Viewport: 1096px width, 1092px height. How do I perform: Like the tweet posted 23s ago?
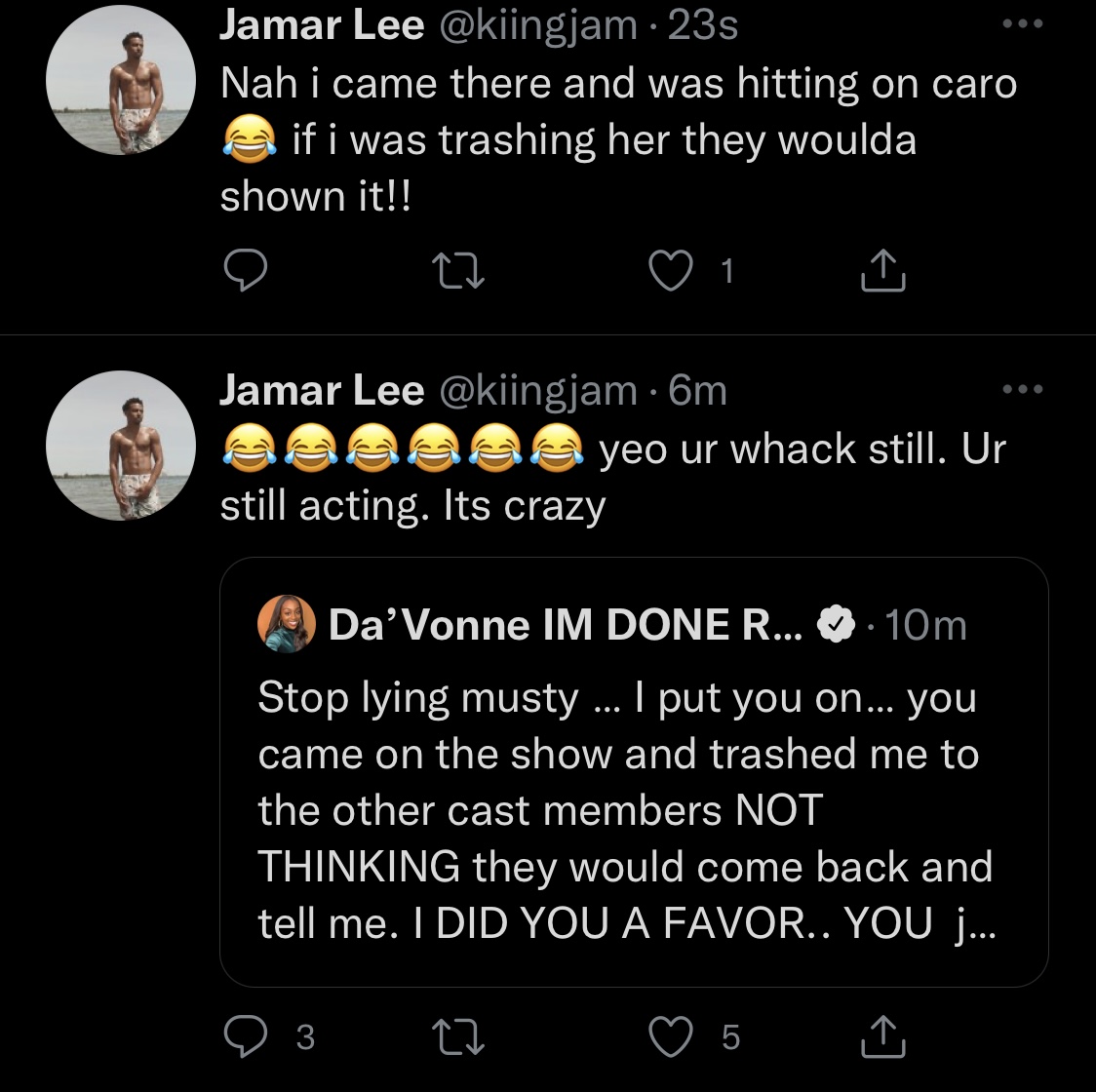coord(671,270)
